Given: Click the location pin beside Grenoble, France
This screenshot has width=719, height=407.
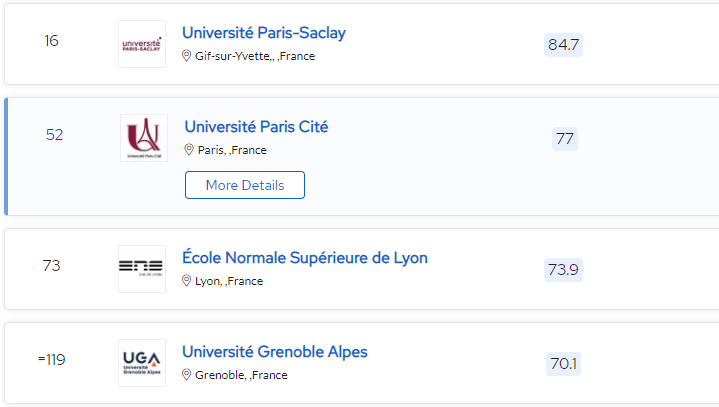Looking at the screenshot, I should pos(187,375).
